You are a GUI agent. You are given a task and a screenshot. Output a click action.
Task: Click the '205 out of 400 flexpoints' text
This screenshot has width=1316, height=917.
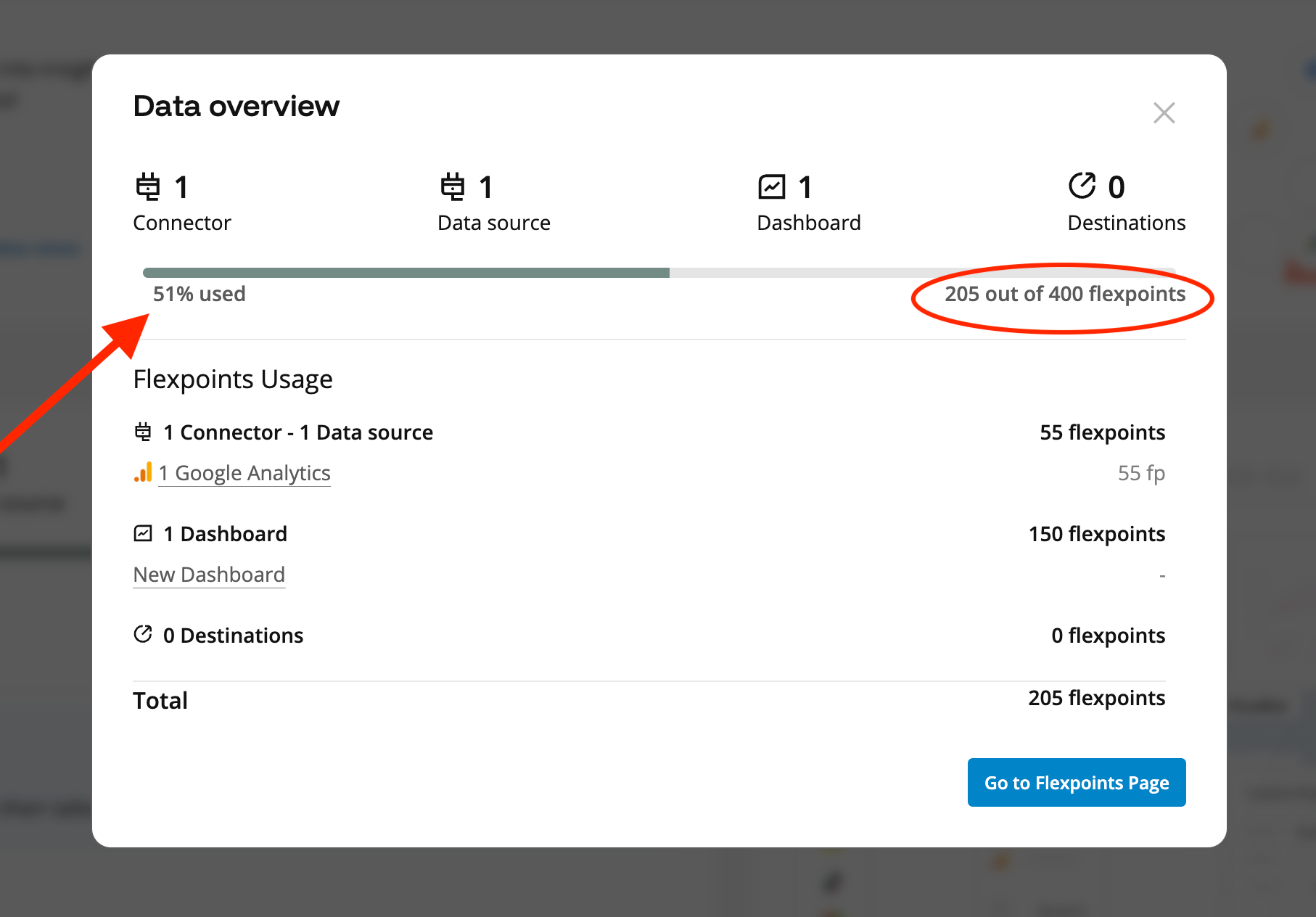coord(1064,295)
